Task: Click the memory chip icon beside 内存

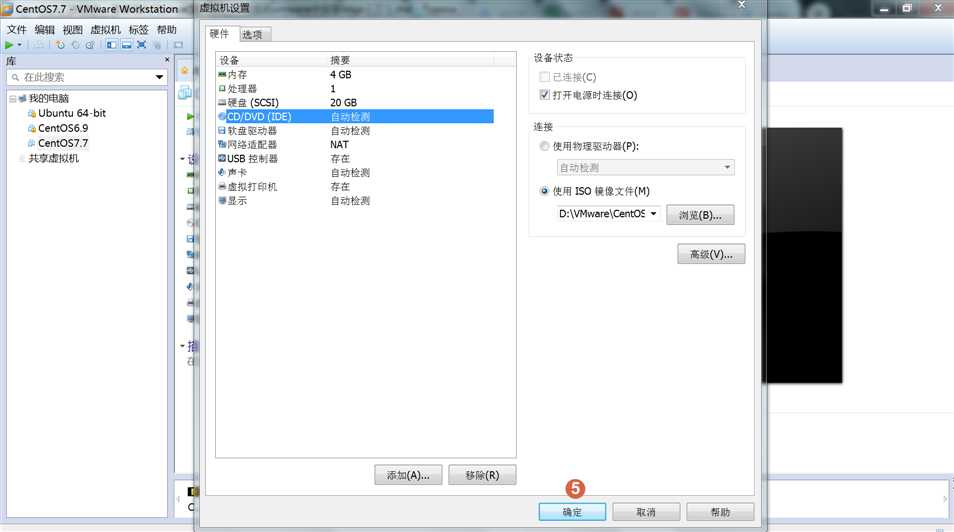Action: click(x=222, y=74)
